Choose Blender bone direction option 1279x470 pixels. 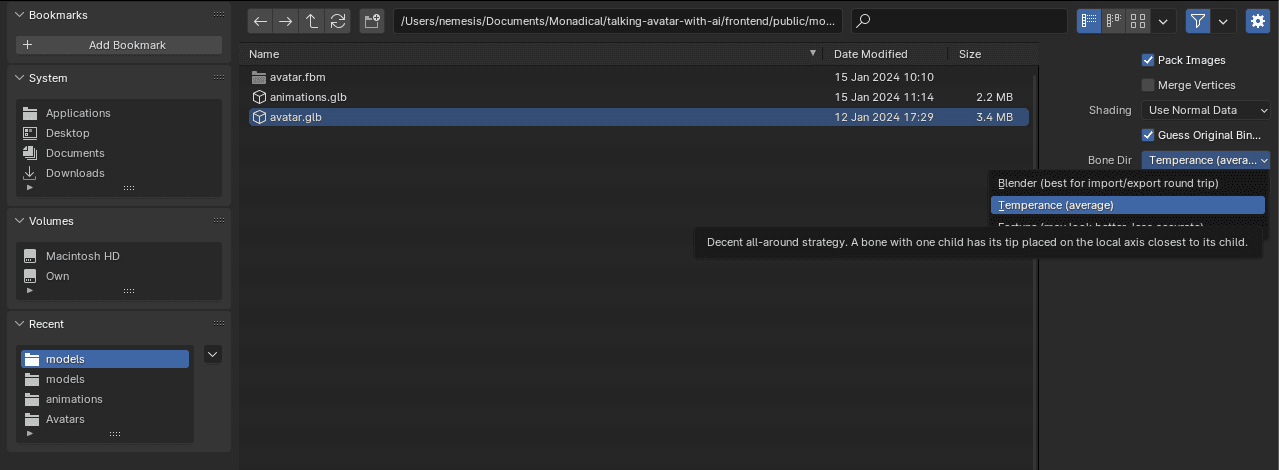[x=1108, y=183]
